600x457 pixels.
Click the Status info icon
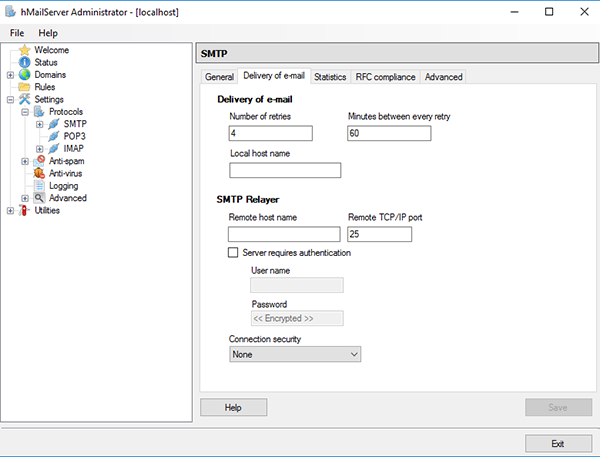(24, 62)
